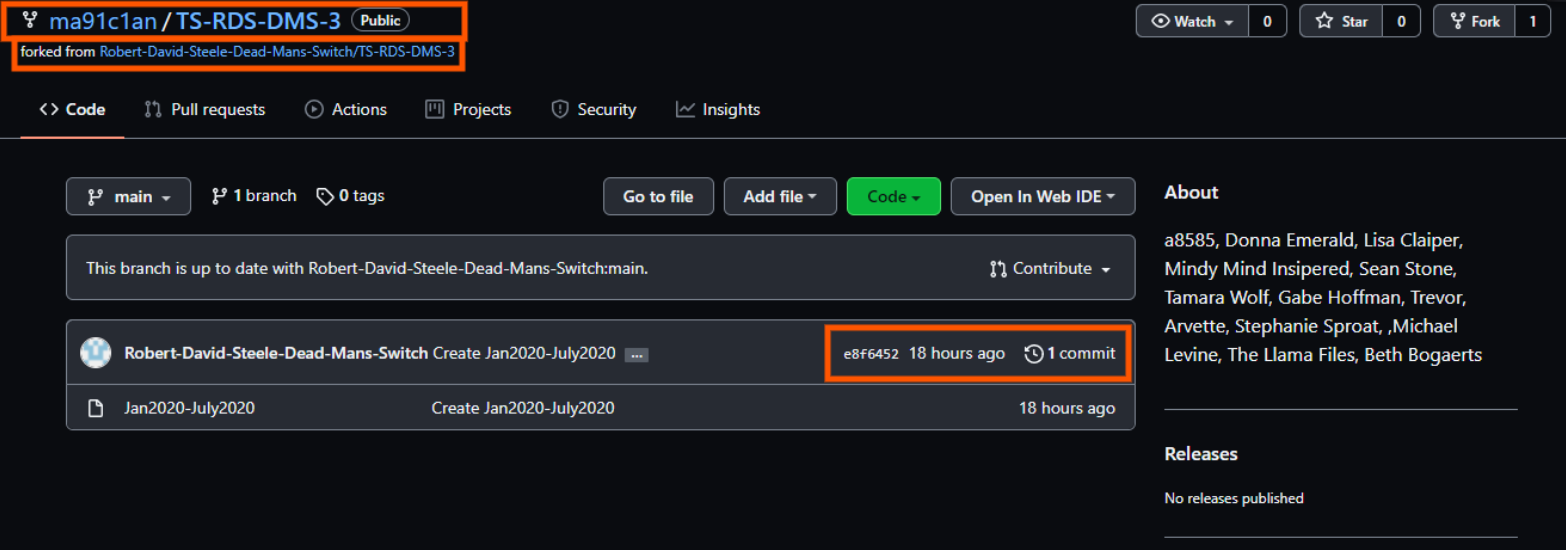
Task: Click the branch icon showing 1 branch
Action: click(219, 196)
